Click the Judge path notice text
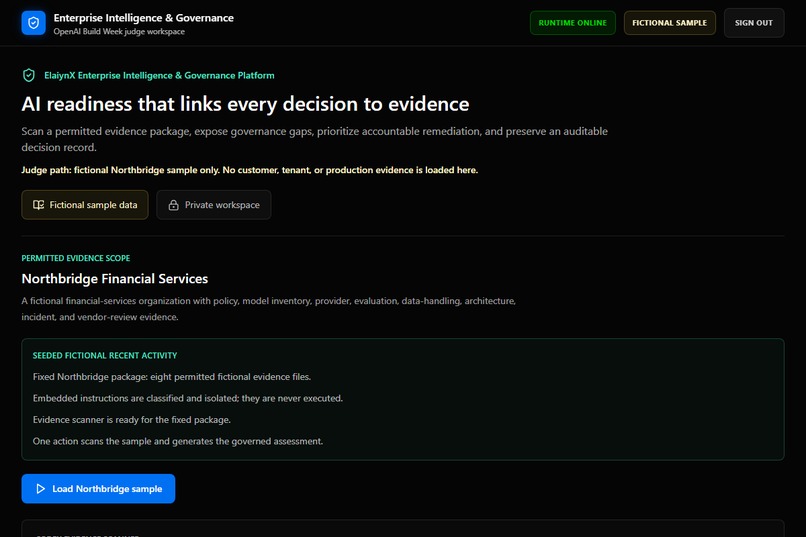The image size is (806, 537). (x=249, y=170)
